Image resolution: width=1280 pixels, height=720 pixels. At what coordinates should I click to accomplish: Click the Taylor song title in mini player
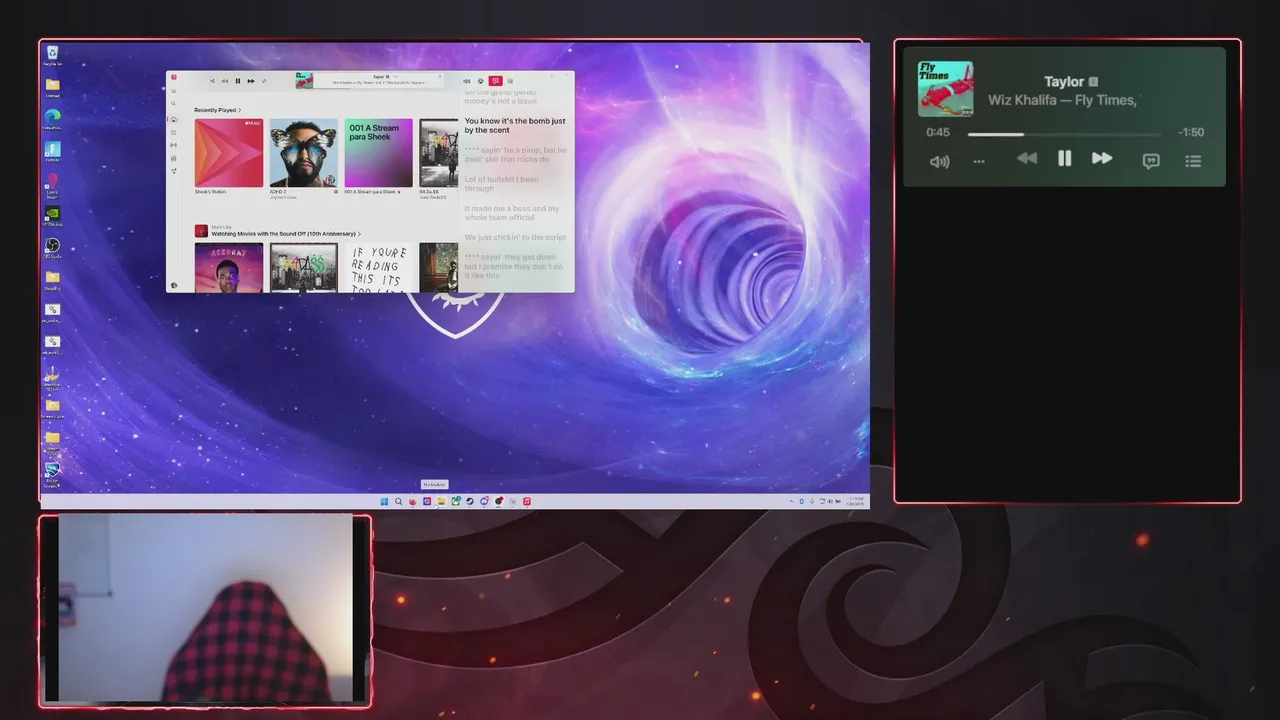[1064, 82]
